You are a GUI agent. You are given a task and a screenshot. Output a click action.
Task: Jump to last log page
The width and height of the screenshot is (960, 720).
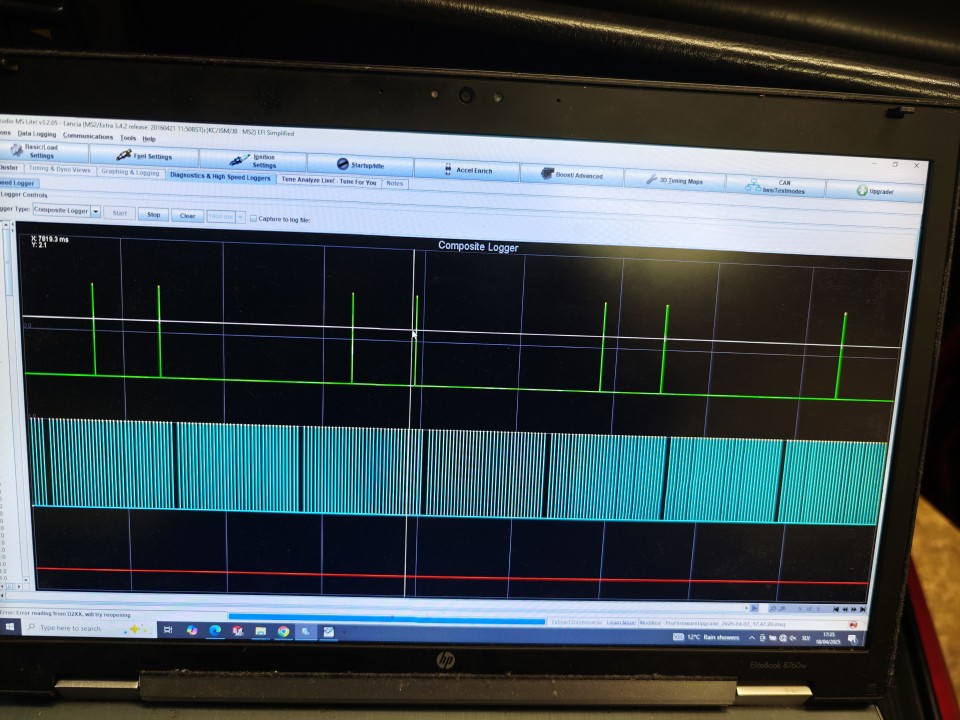click(x=863, y=609)
